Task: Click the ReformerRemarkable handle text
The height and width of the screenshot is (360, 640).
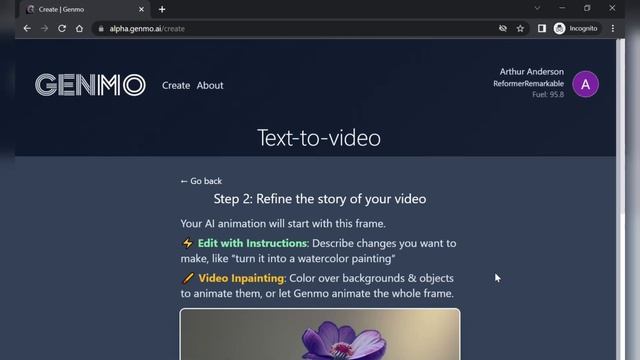Action: coord(528,84)
